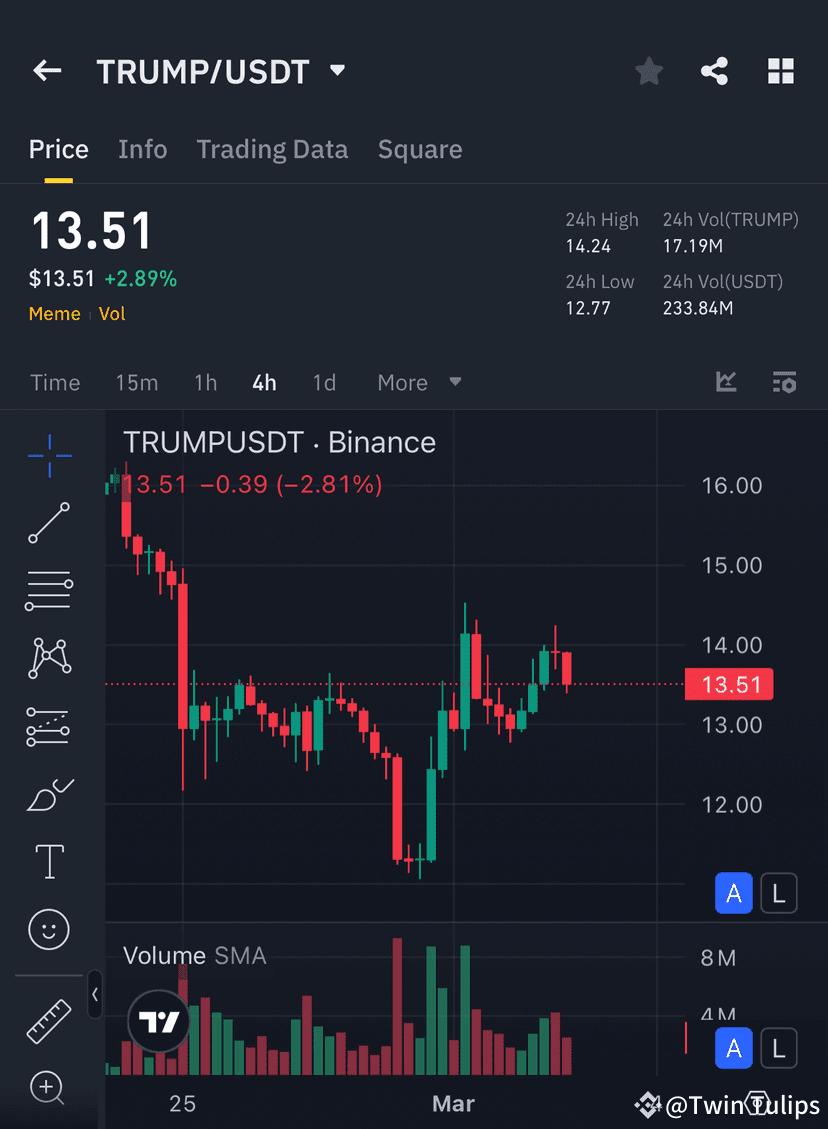Switch to the Price tab
The height and width of the screenshot is (1129, 828).
pyautogui.click(x=58, y=149)
